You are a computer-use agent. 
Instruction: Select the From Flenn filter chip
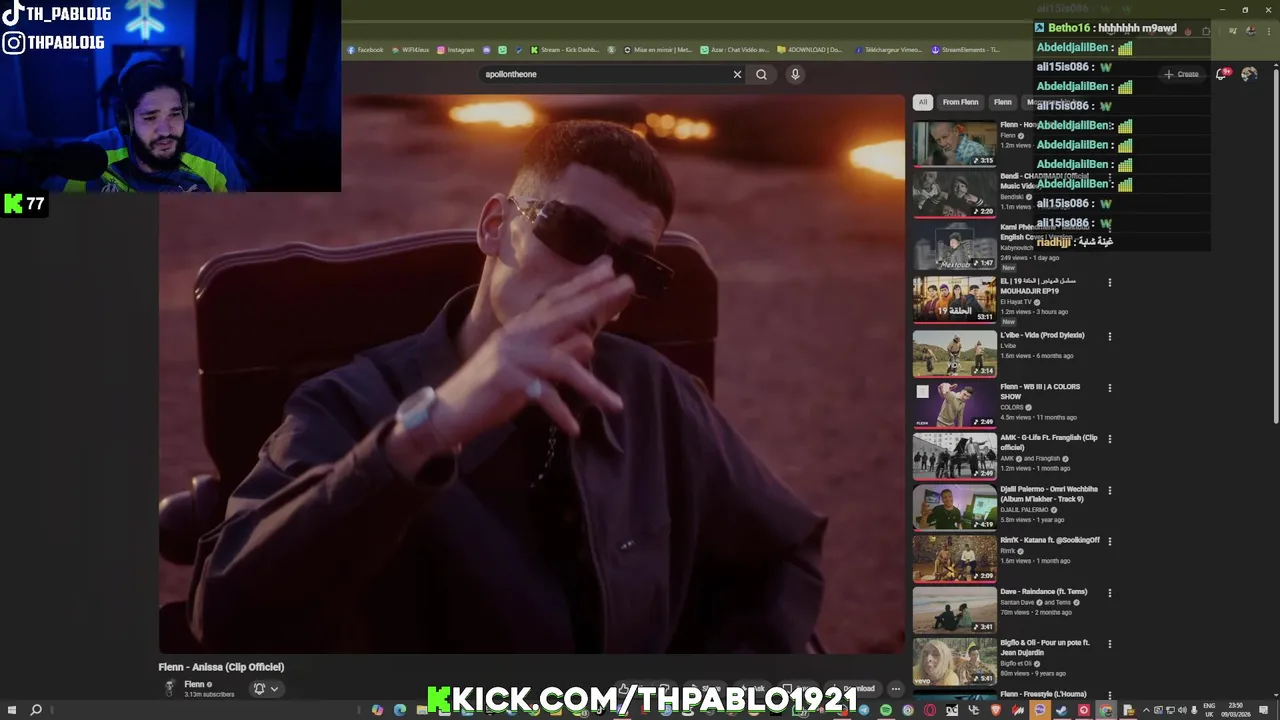click(x=960, y=102)
